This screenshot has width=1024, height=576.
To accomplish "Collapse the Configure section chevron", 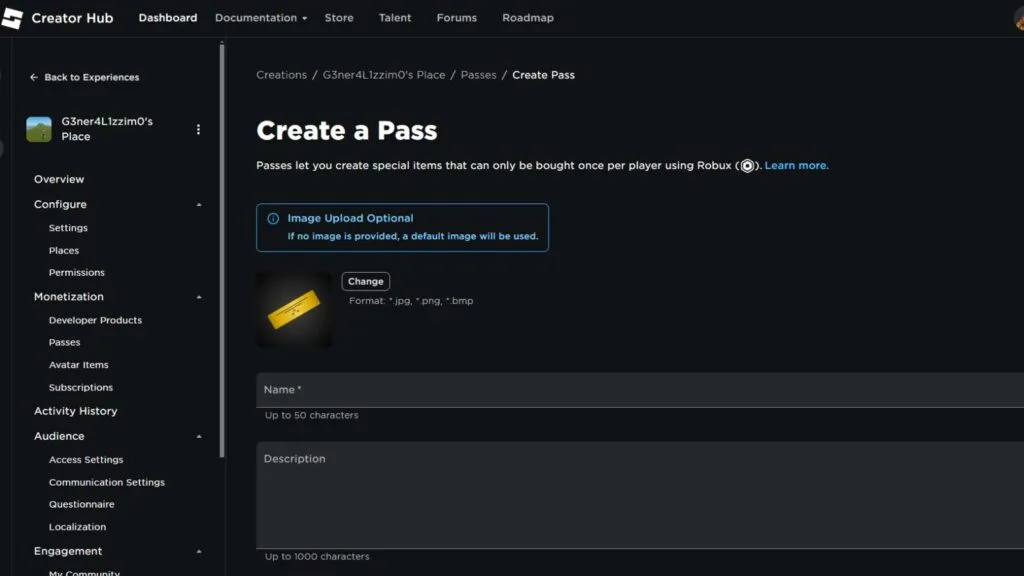I will coord(199,205).
